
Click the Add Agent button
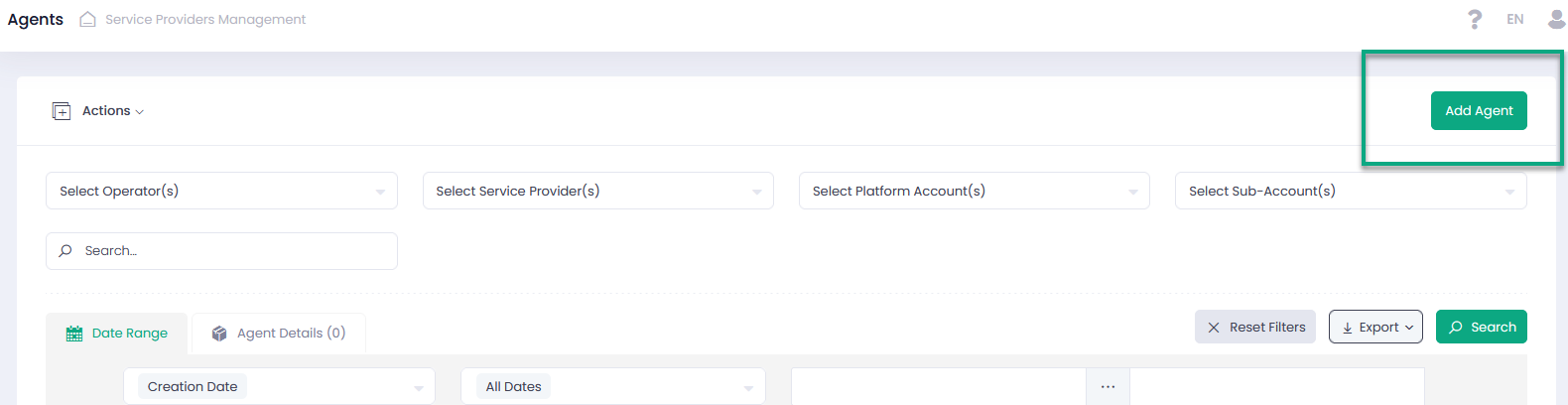click(x=1479, y=111)
